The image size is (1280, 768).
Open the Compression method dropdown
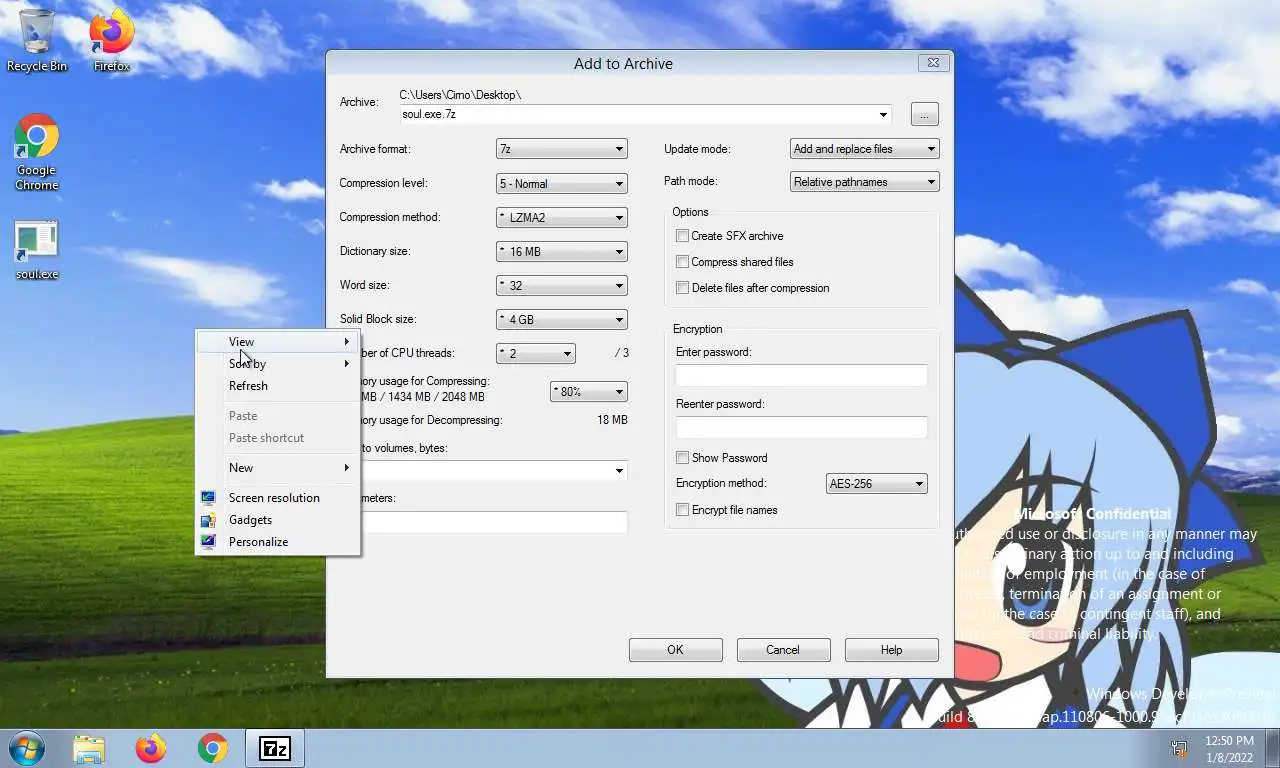(562, 218)
